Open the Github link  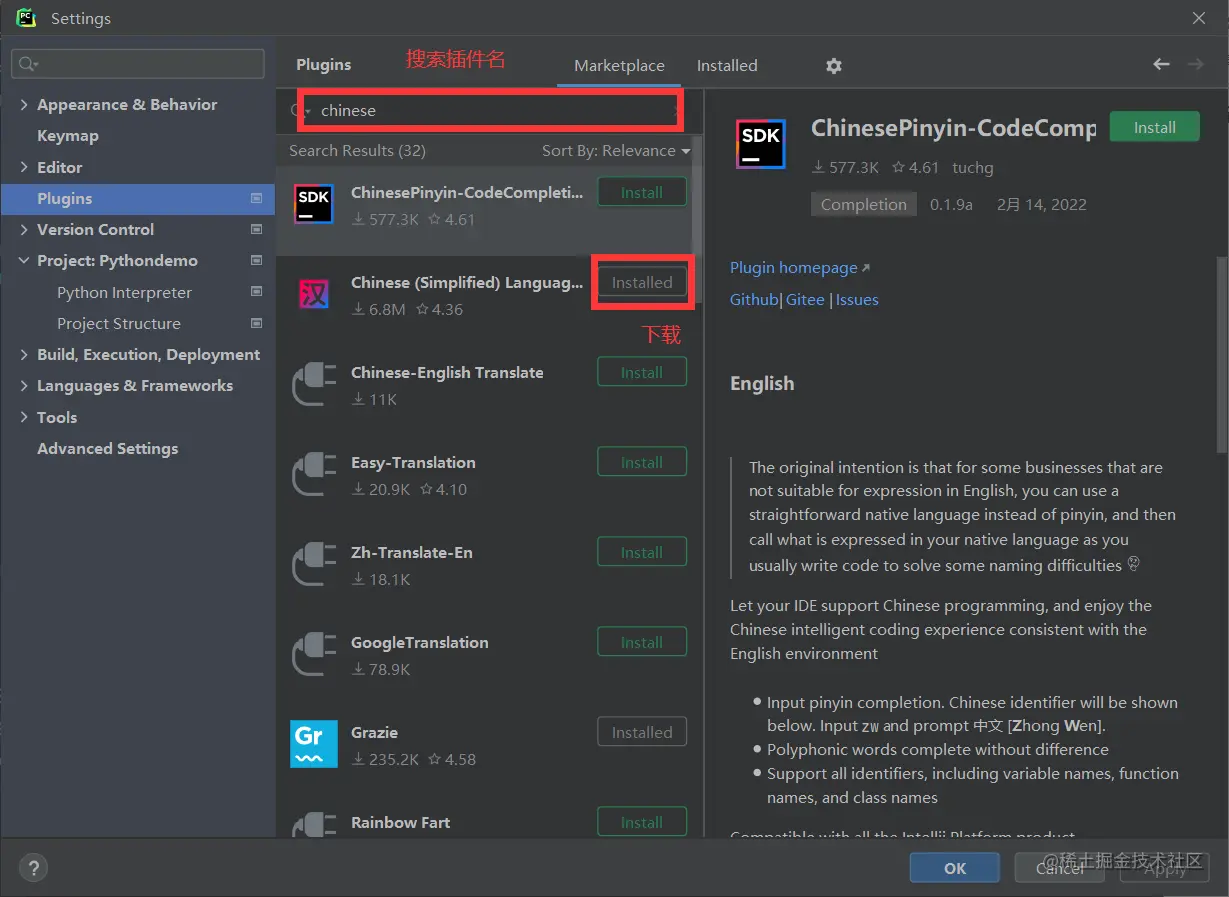click(x=754, y=299)
